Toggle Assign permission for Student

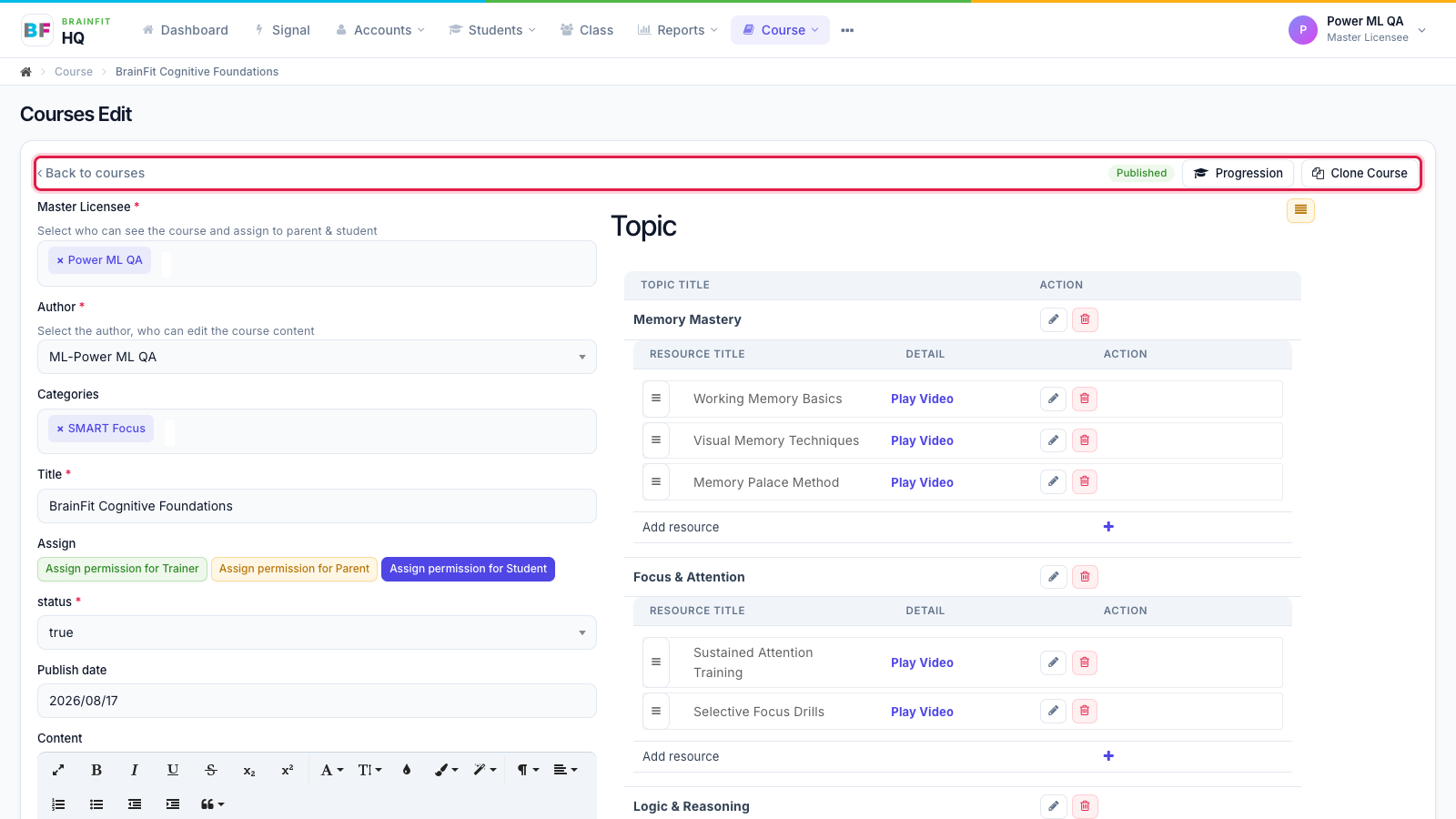point(468,569)
